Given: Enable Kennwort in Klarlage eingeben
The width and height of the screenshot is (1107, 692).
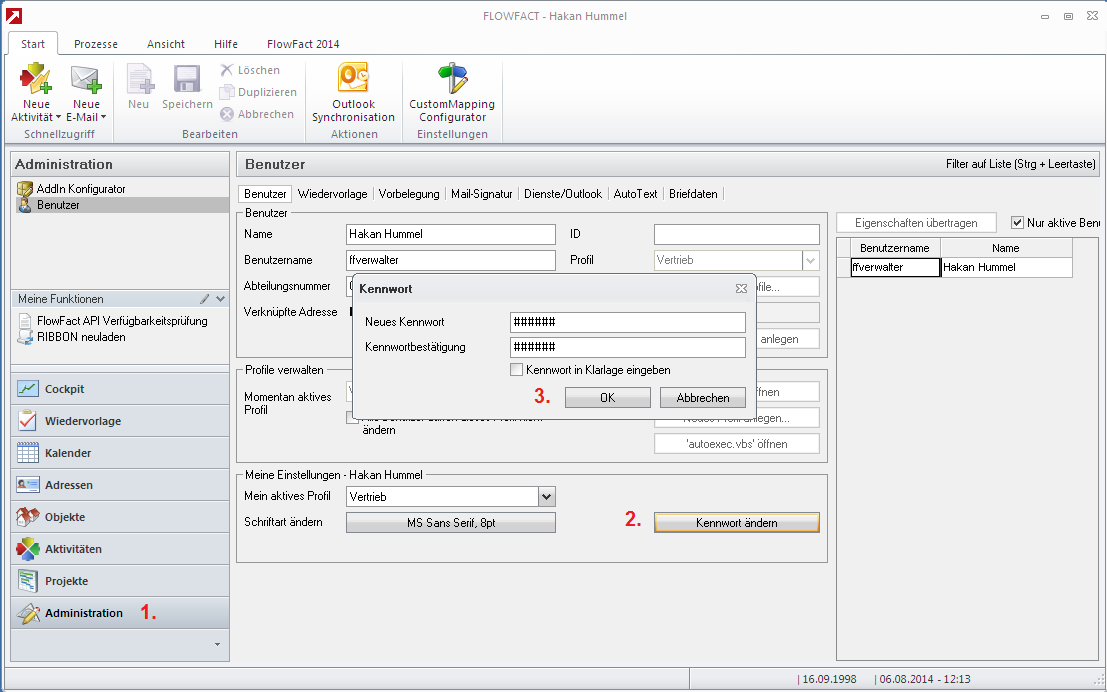Looking at the screenshot, I should 516,370.
